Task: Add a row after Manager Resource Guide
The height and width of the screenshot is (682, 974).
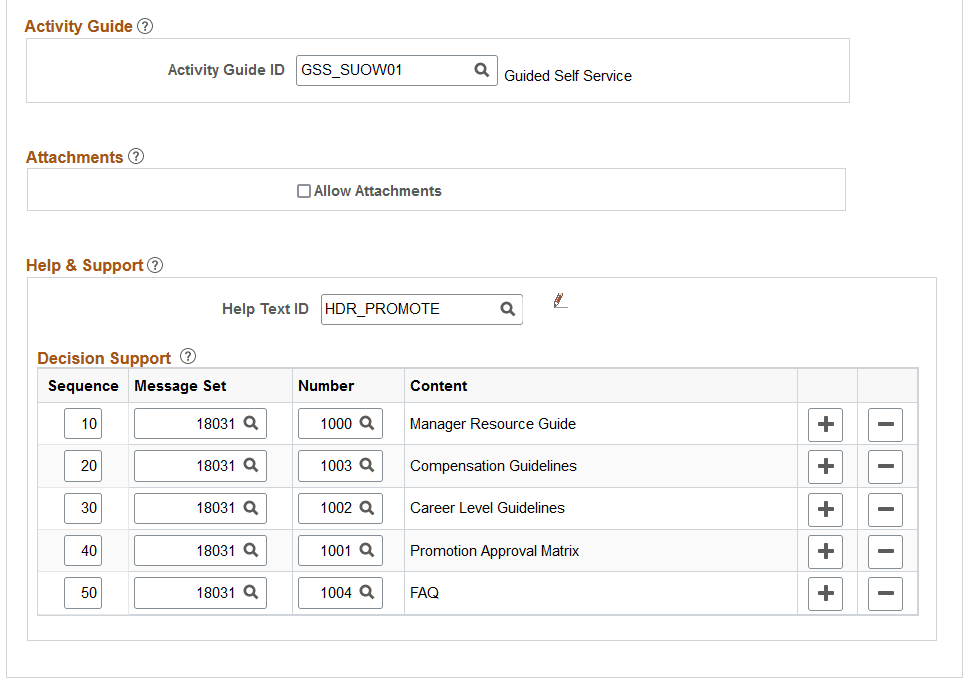Action: click(825, 424)
